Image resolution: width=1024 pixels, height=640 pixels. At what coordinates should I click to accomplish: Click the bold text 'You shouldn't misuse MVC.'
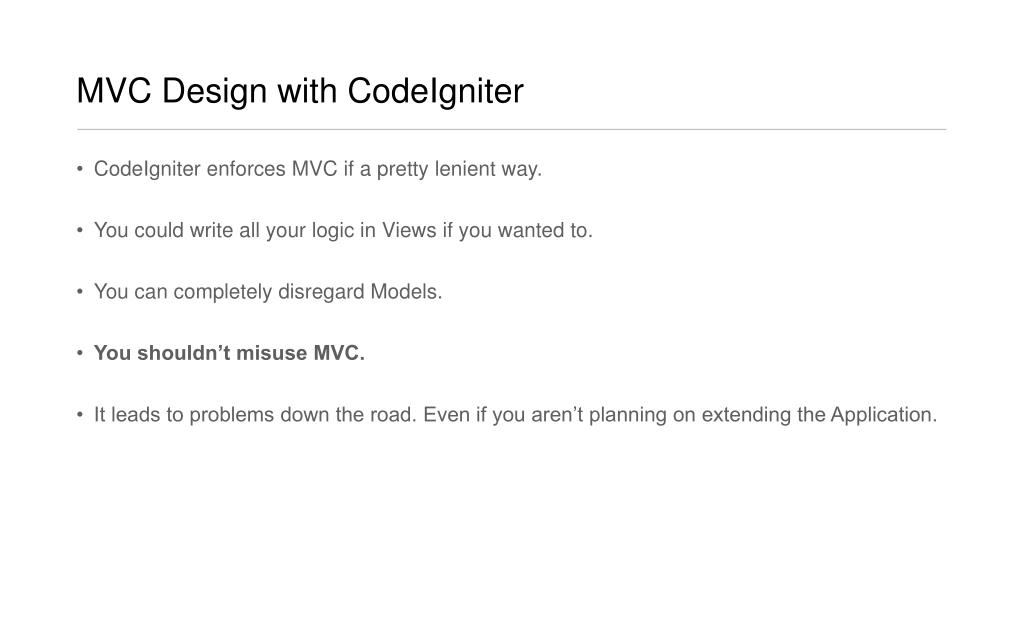click(x=229, y=353)
